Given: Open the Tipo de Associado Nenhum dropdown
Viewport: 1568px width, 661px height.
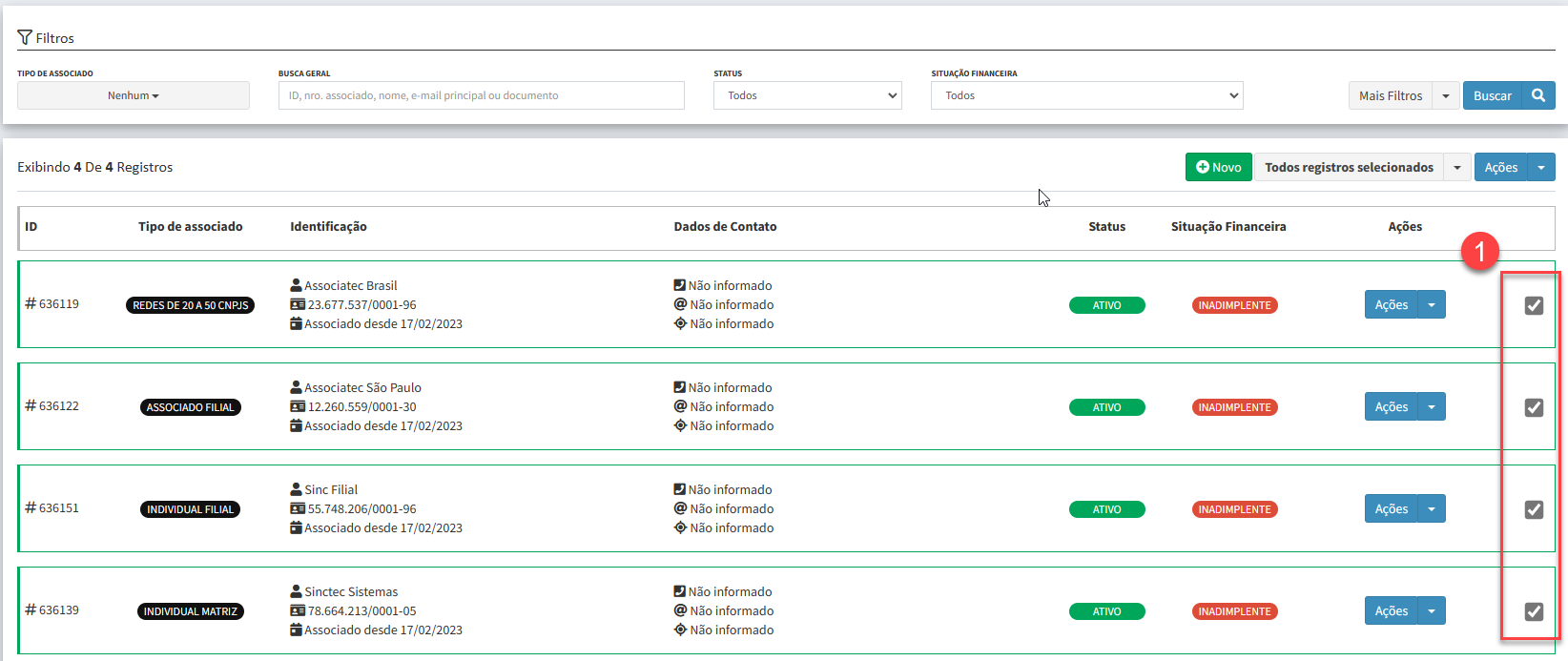Looking at the screenshot, I should coord(134,95).
